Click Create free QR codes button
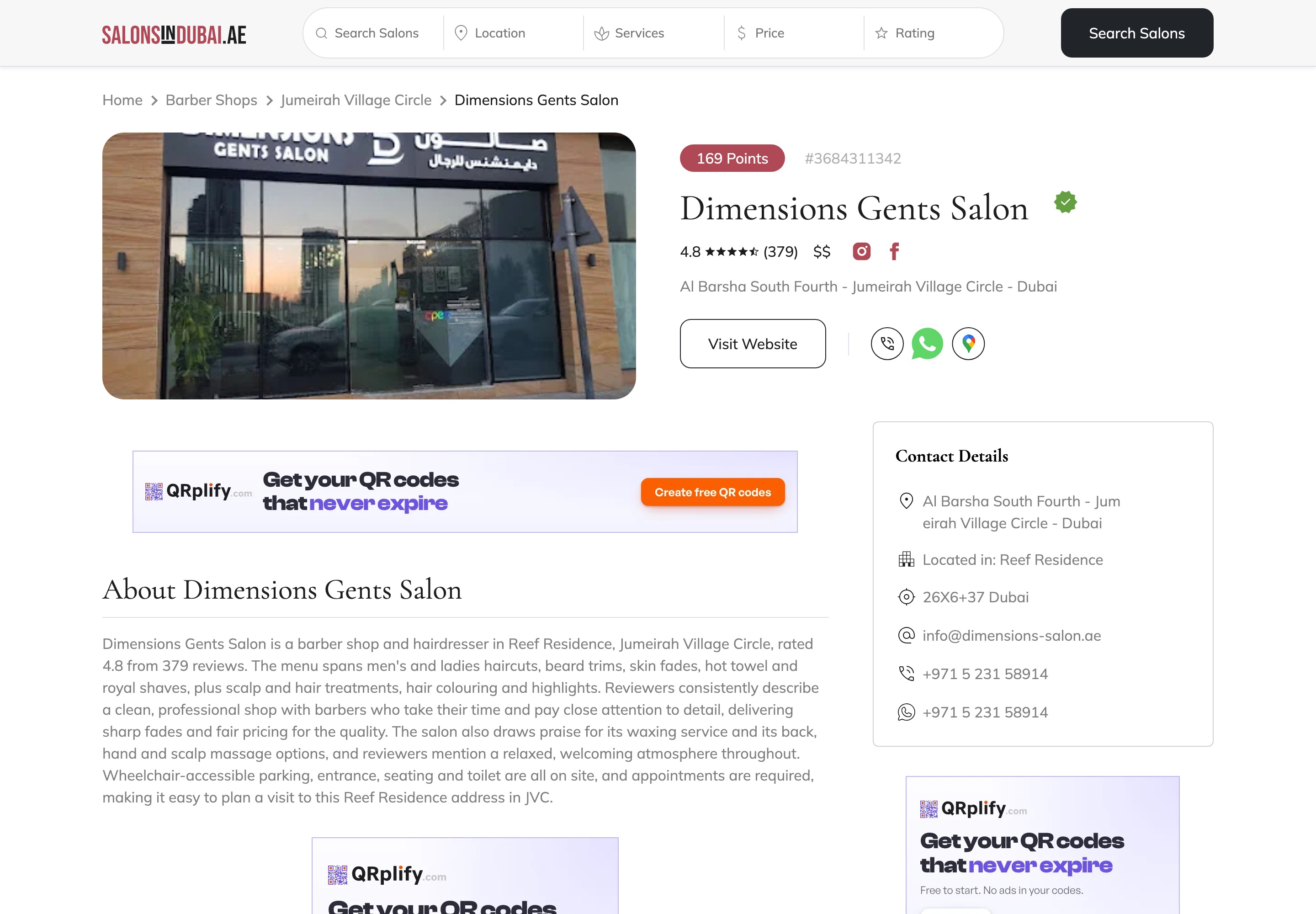This screenshot has height=914, width=1316. tap(712, 493)
